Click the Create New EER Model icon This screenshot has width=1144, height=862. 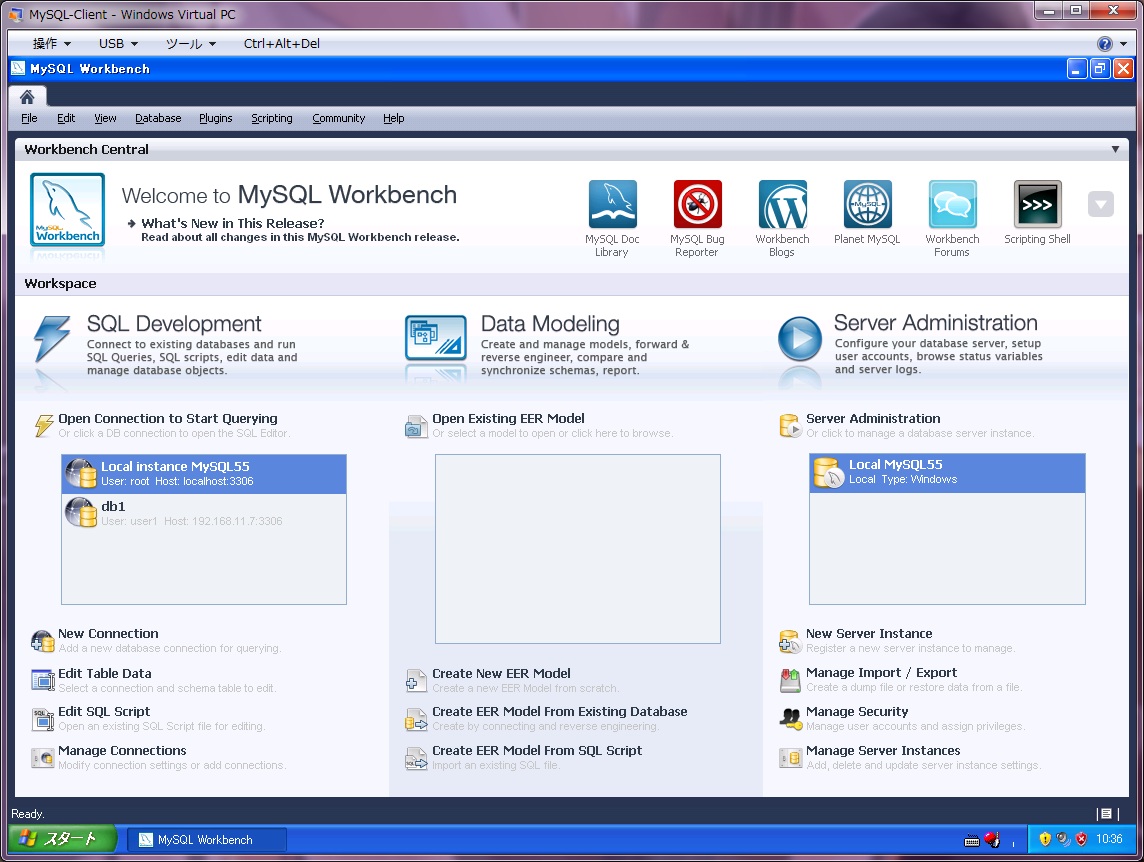pos(416,680)
